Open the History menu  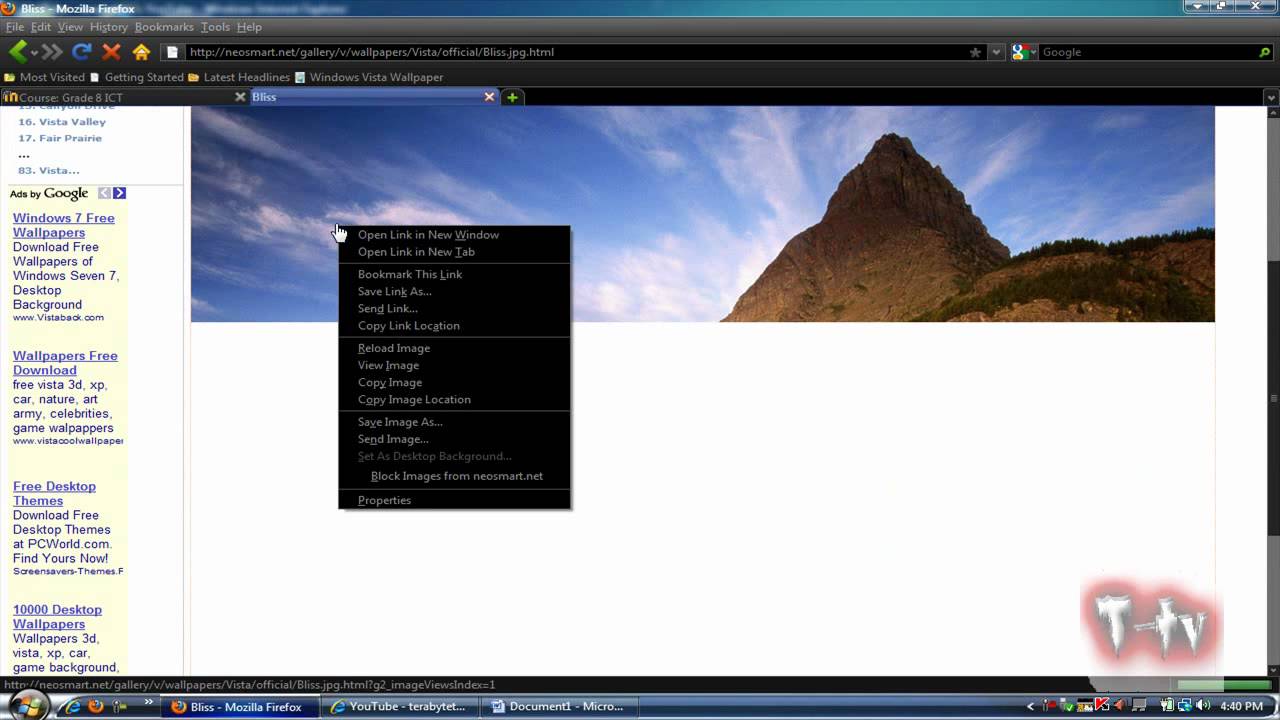pos(108,27)
